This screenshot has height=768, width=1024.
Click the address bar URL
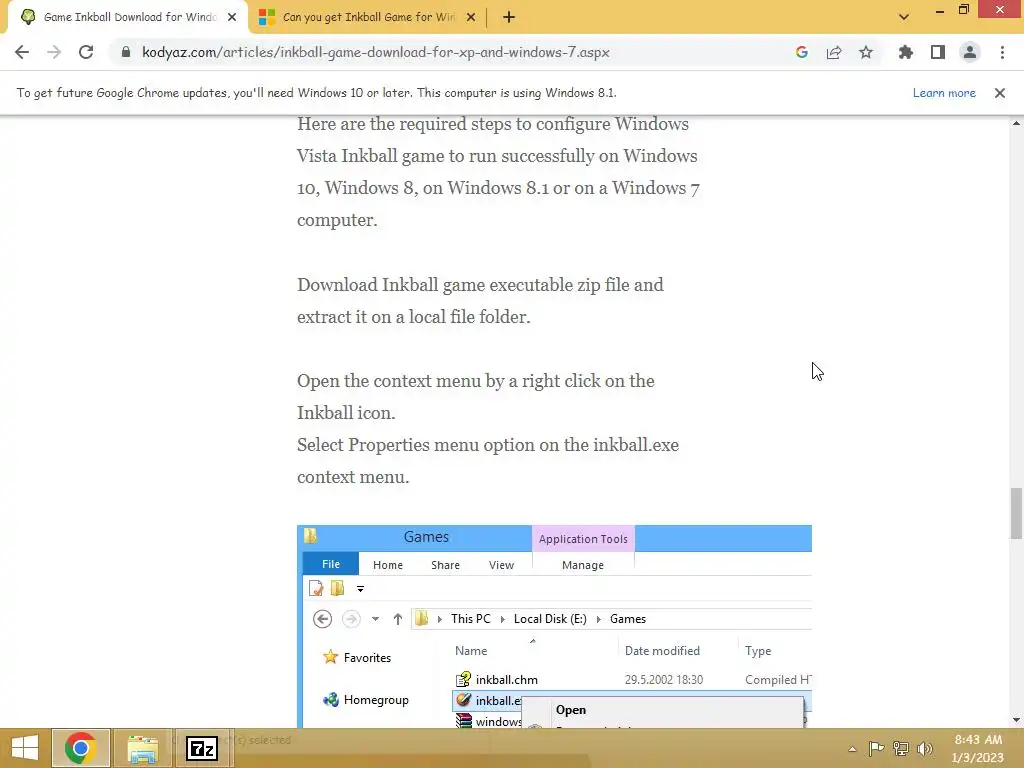[376, 52]
